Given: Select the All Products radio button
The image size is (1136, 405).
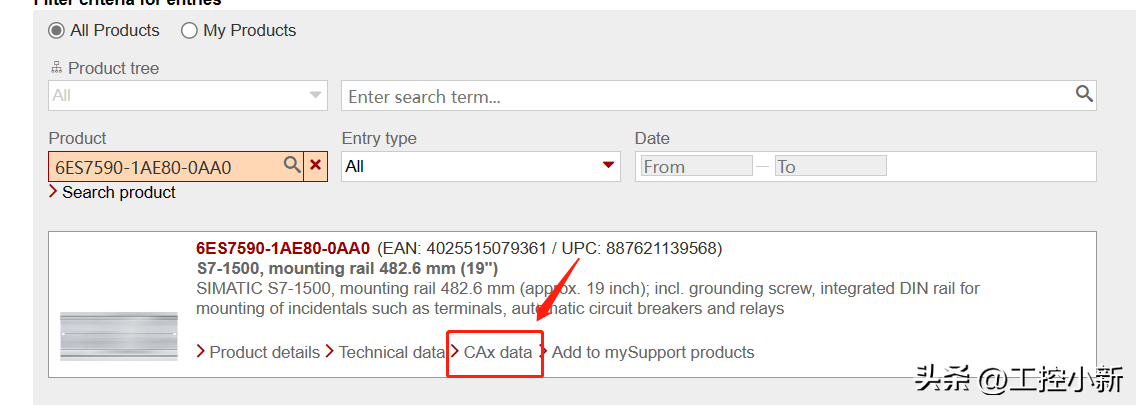Looking at the screenshot, I should pyautogui.click(x=57, y=31).
